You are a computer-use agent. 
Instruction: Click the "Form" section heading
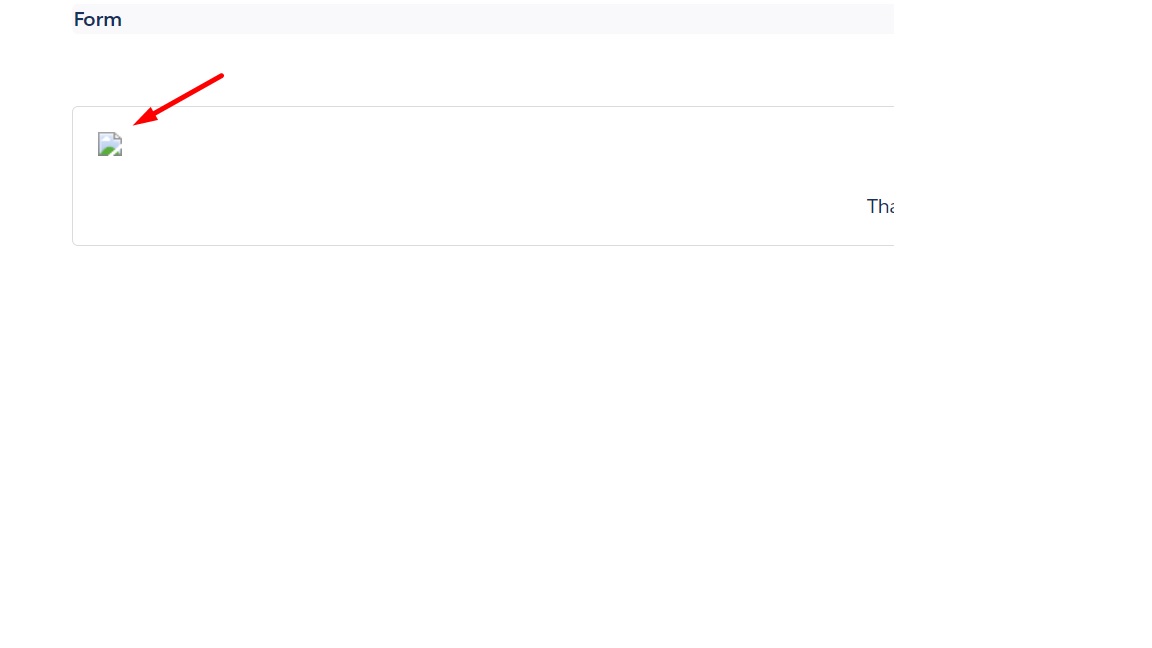(x=98, y=20)
